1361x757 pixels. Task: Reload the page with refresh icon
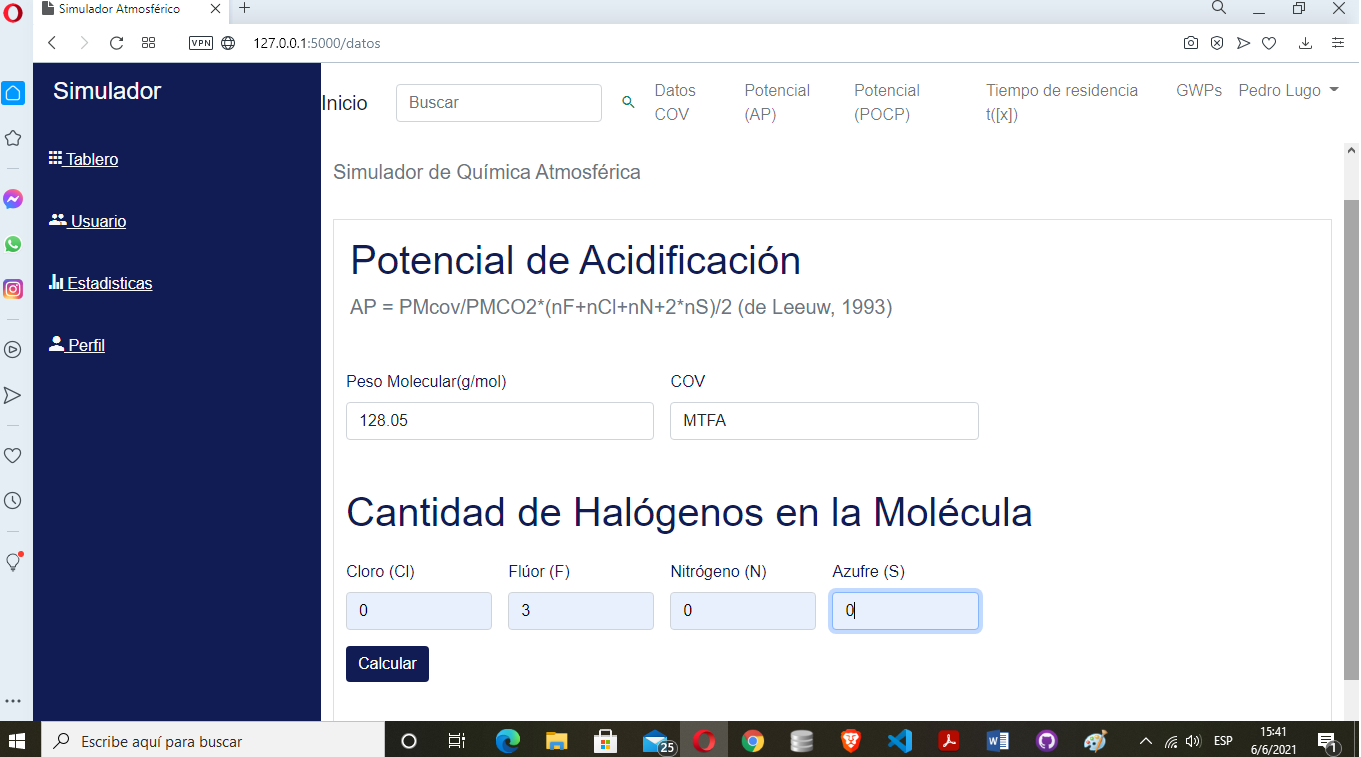(x=116, y=43)
